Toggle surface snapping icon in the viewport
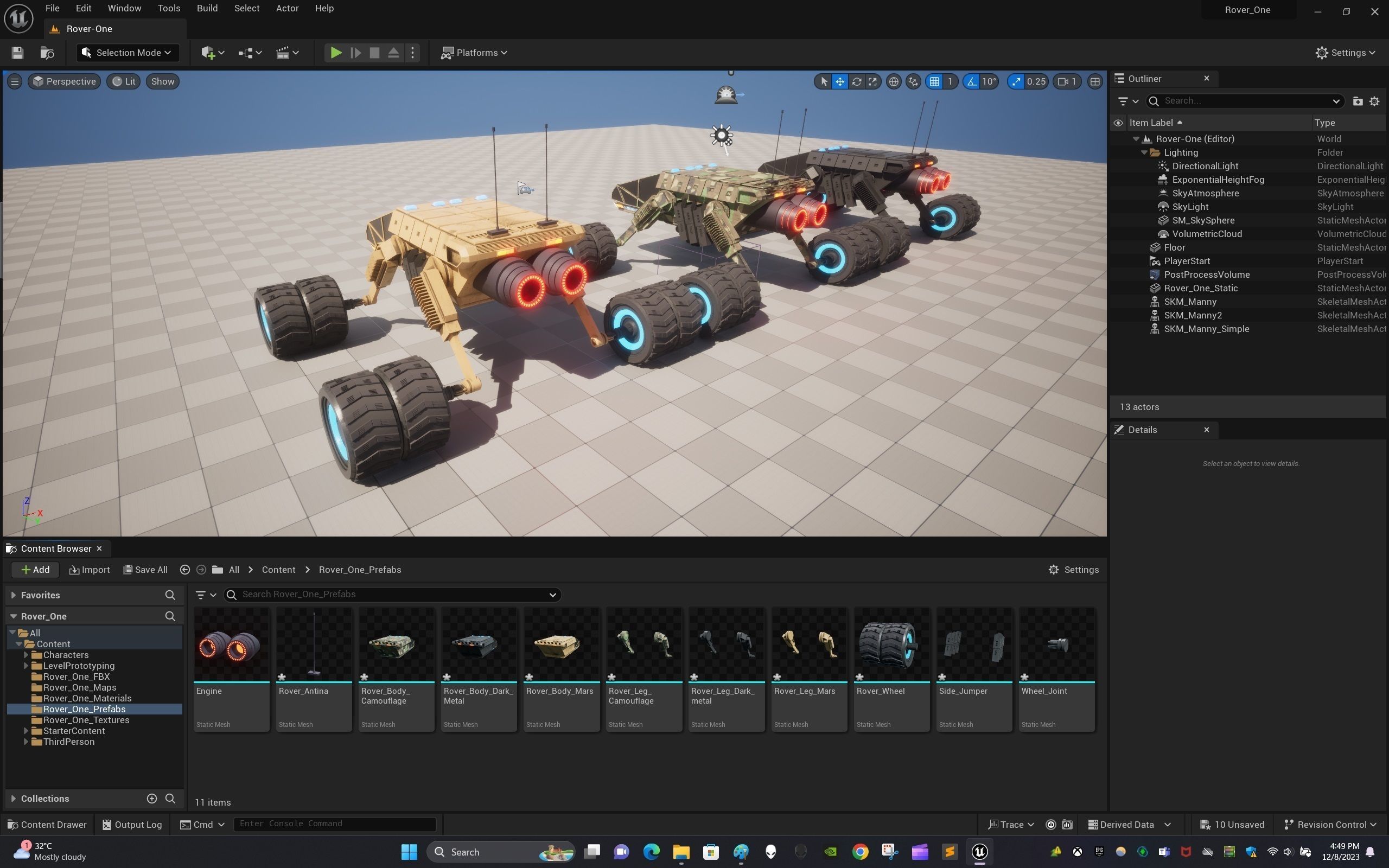The image size is (1389, 868). coord(913,81)
